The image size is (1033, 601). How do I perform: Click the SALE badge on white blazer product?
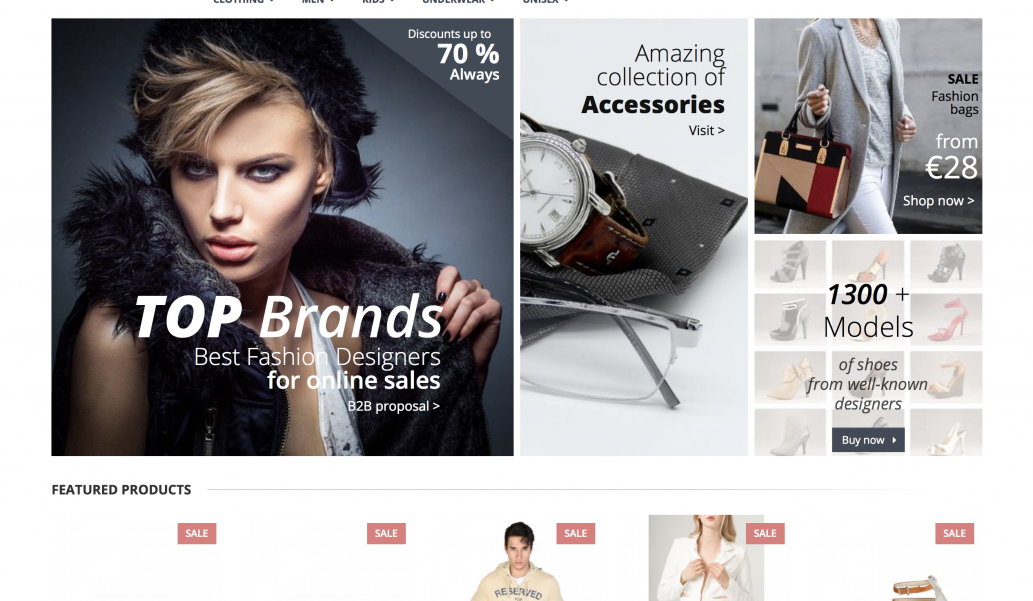tap(765, 533)
